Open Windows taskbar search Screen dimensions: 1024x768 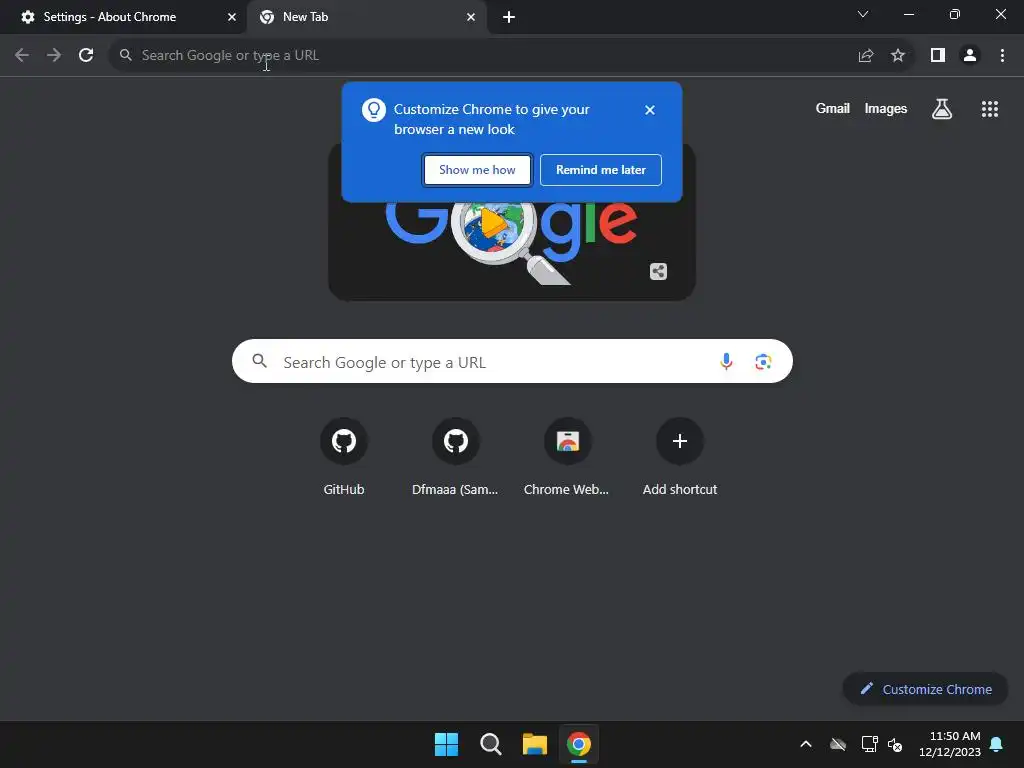(490, 744)
